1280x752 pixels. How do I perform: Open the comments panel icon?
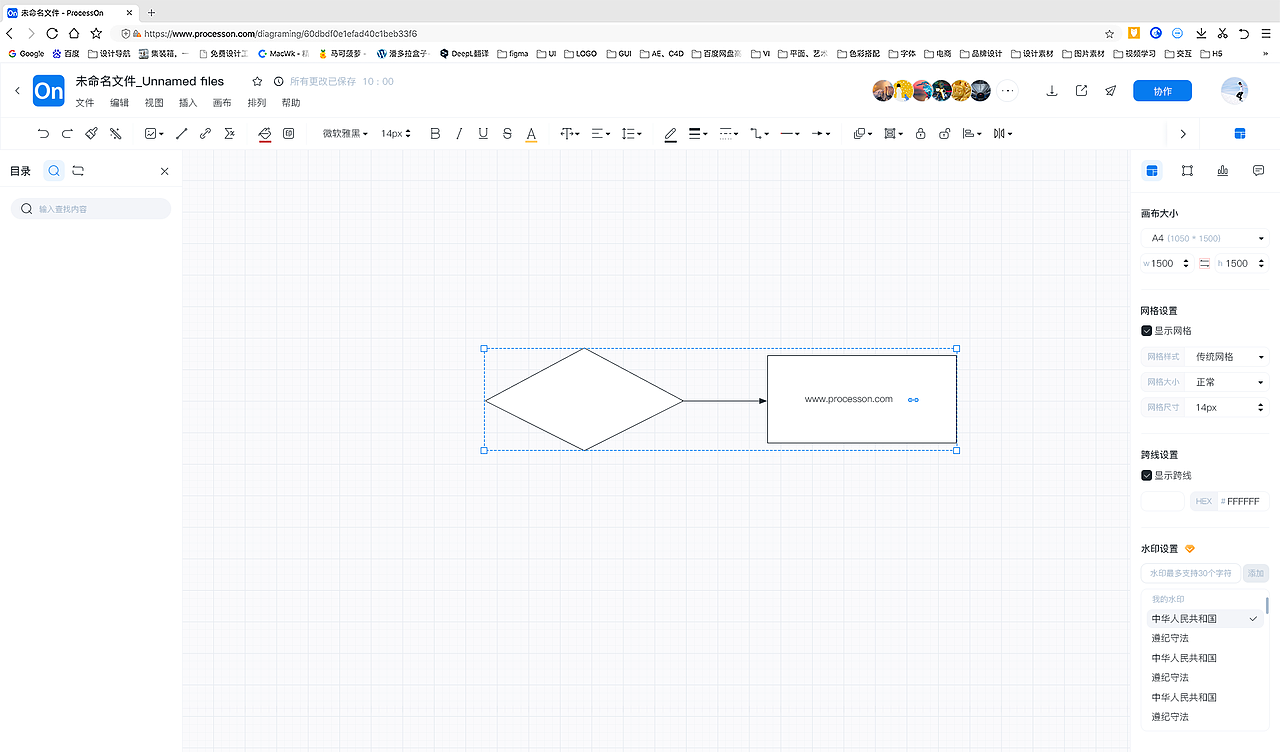(1258, 171)
